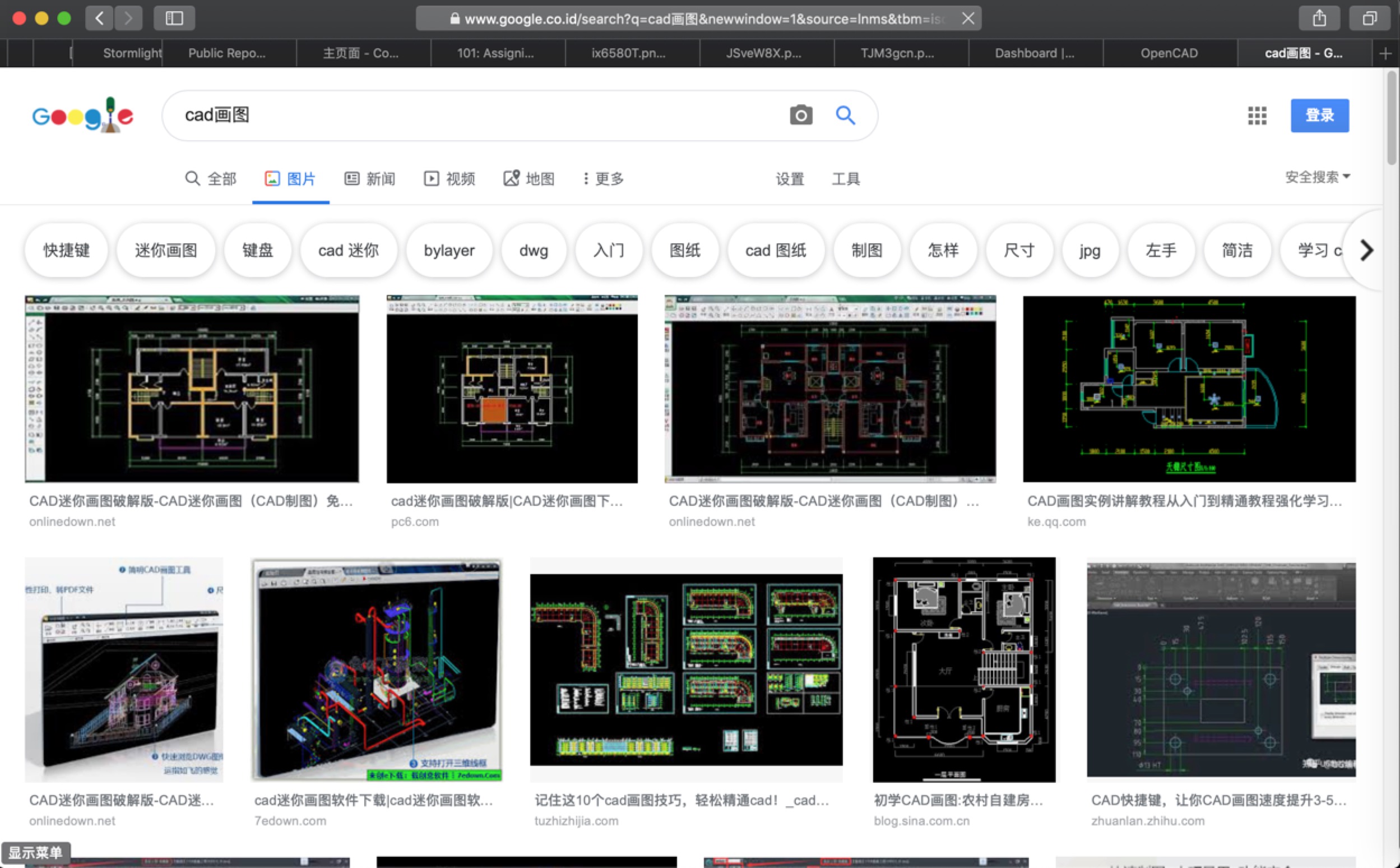Viewport: 1400px width, 868px height.
Task: Click the browser back arrow
Action: (x=100, y=19)
